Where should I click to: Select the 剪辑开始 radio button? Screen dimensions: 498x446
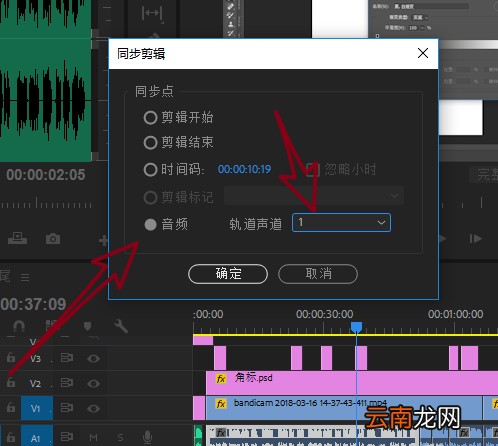150,117
